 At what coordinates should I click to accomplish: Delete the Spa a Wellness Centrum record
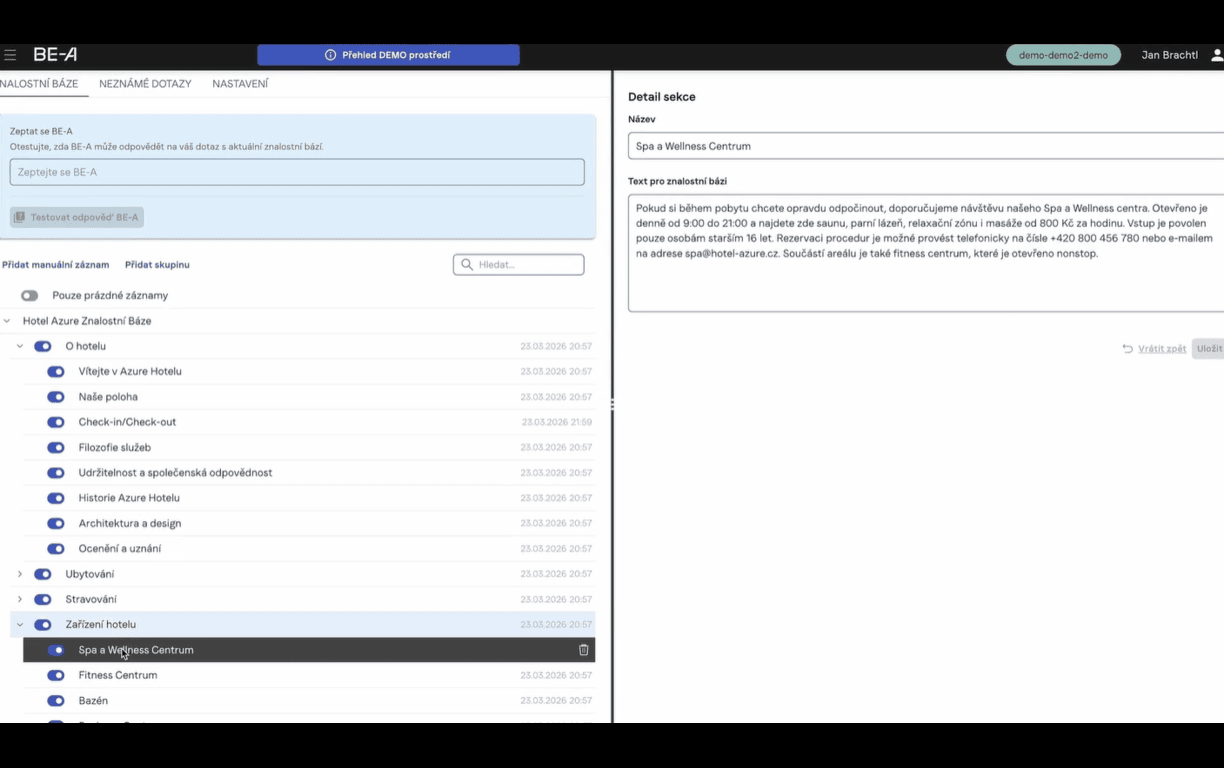tap(584, 650)
